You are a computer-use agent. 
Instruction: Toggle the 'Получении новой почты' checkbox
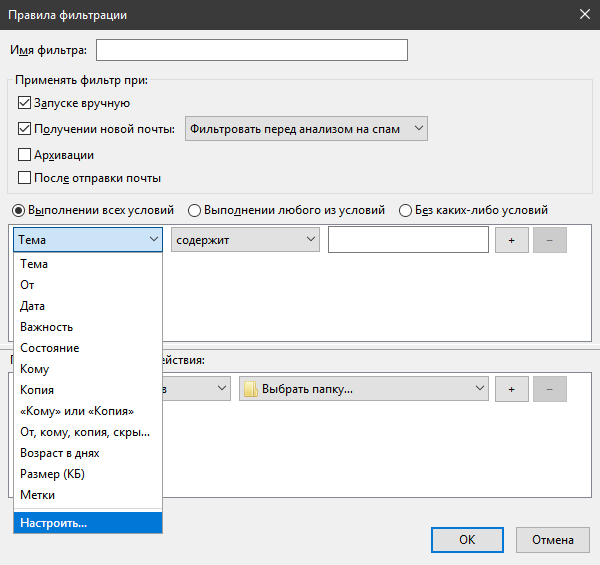coord(25,129)
